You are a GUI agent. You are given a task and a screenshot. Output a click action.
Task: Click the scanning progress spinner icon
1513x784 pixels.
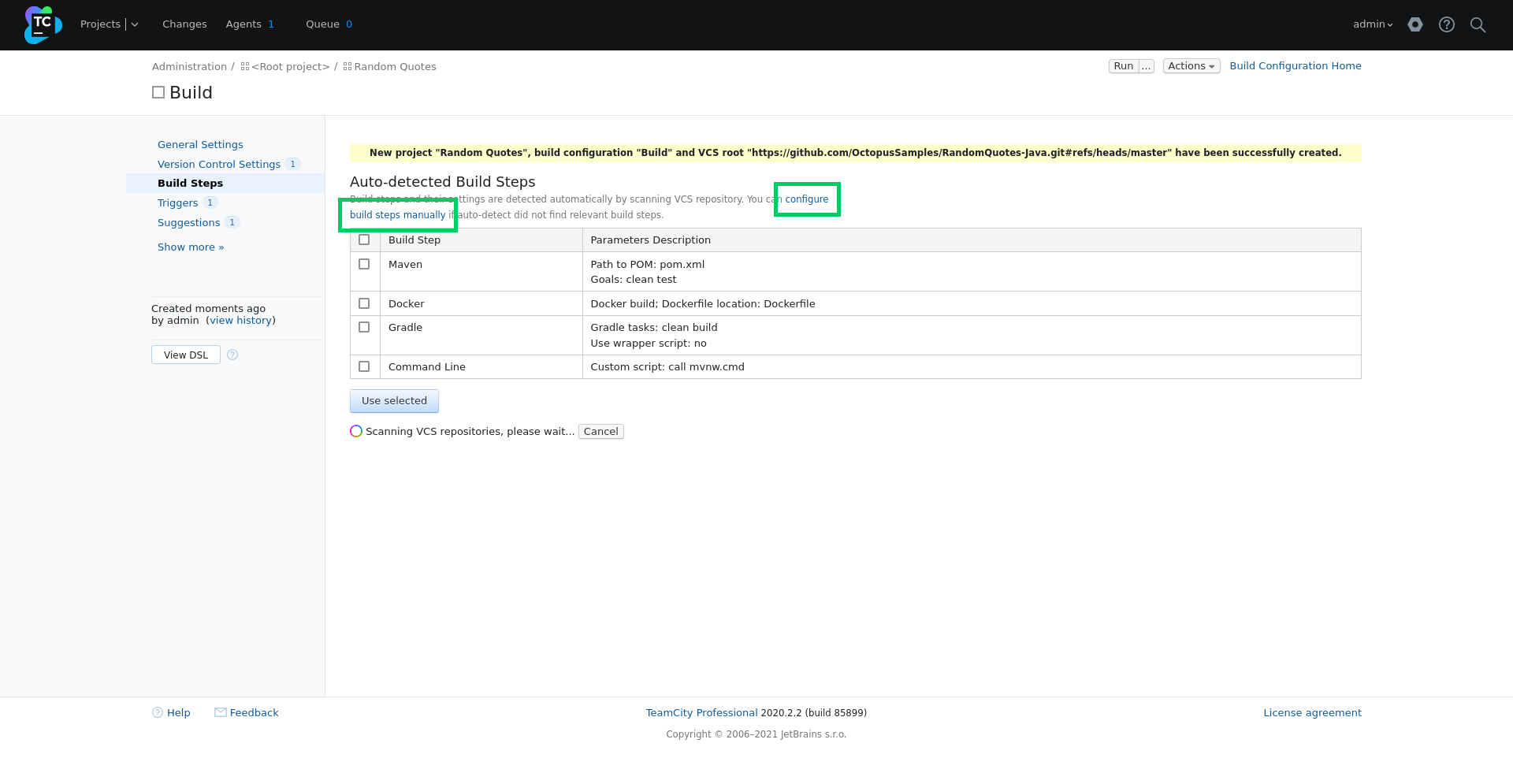click(x=356, y=431)
